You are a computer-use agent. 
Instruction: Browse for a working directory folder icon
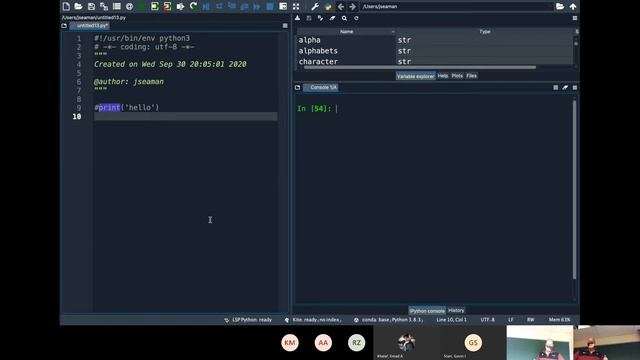pyautogui.click(x=560, y=6)
